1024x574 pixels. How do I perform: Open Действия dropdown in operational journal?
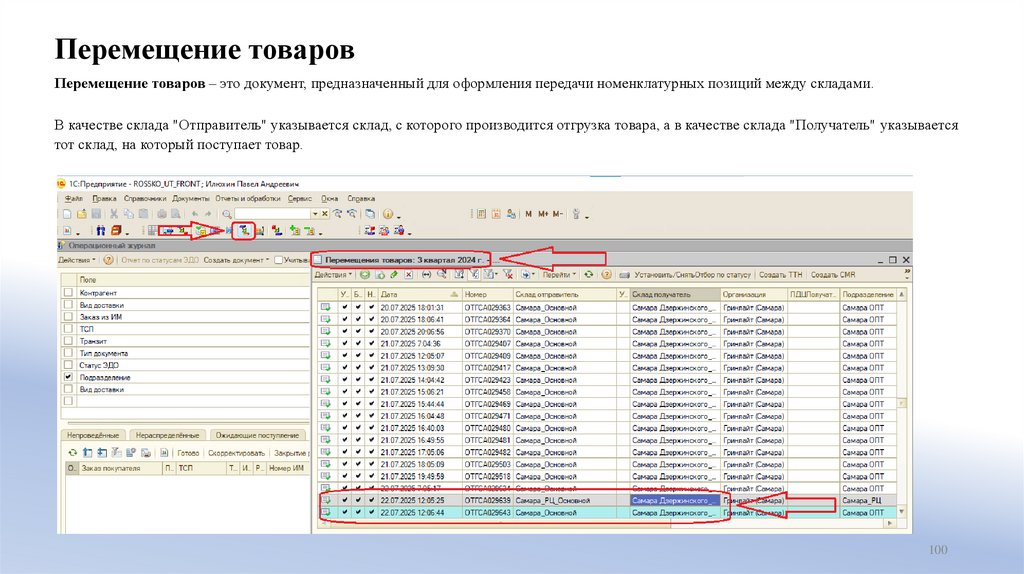(76, 260)
